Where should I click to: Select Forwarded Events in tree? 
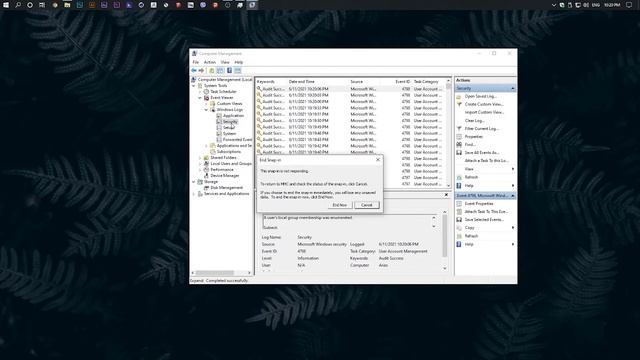(237, 140)
